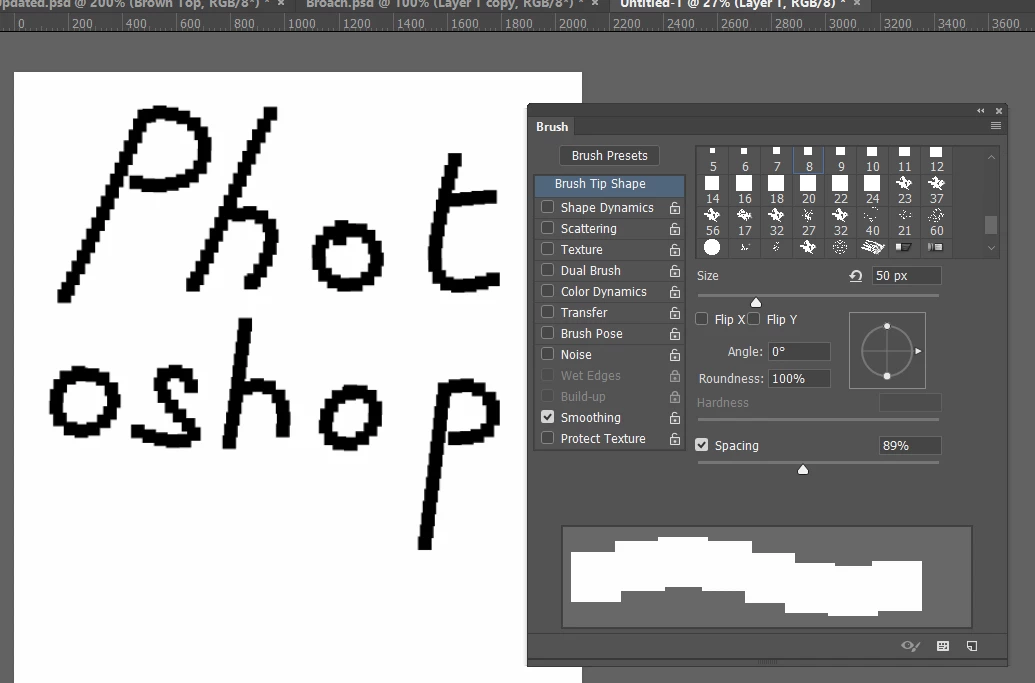Lock the Shape Dynamics settings
Image resolution: width=1035 pixels, height=683 pixels.
(675, 208)
